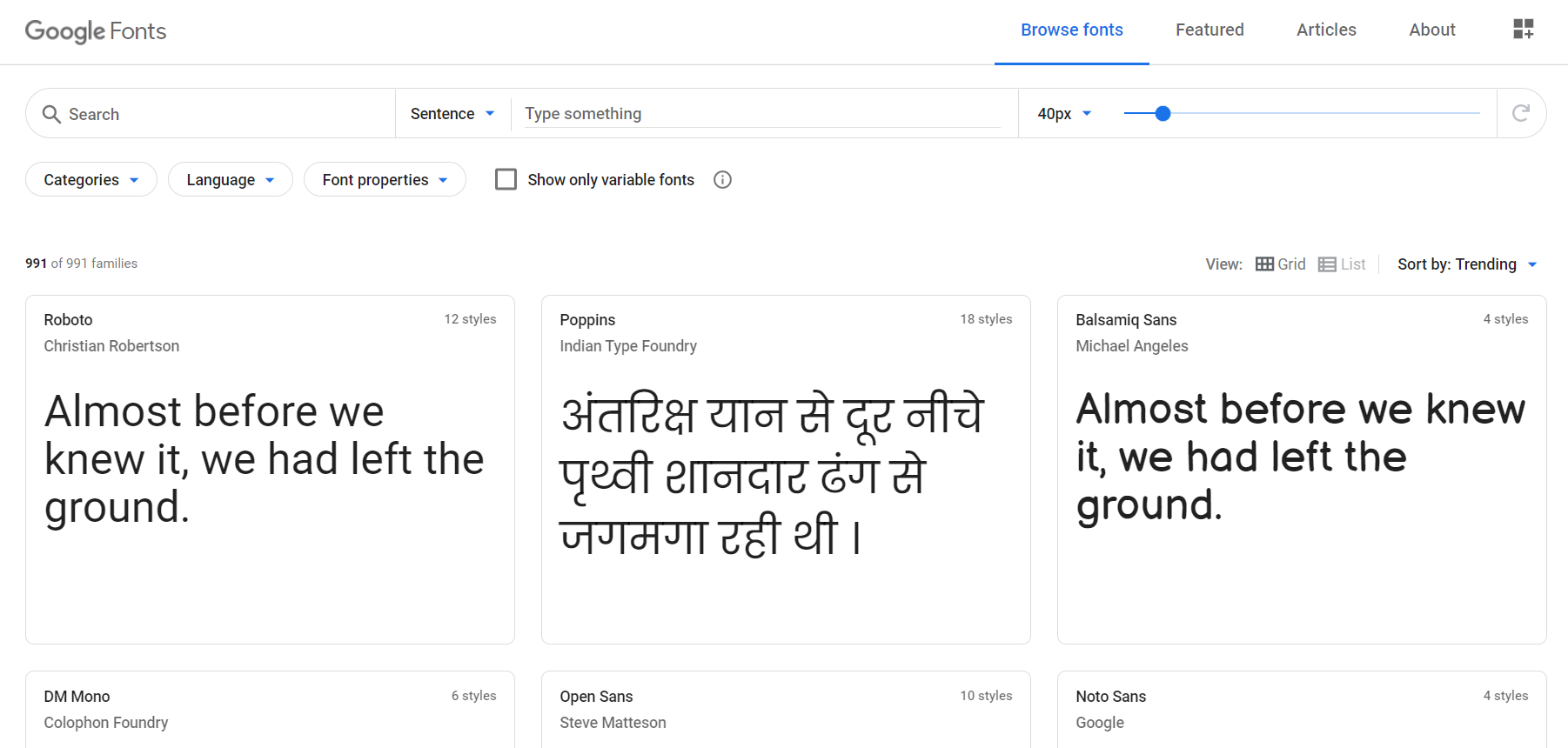
Task: Click Poppins Devanagari preview sample
Action: [773, 474]
